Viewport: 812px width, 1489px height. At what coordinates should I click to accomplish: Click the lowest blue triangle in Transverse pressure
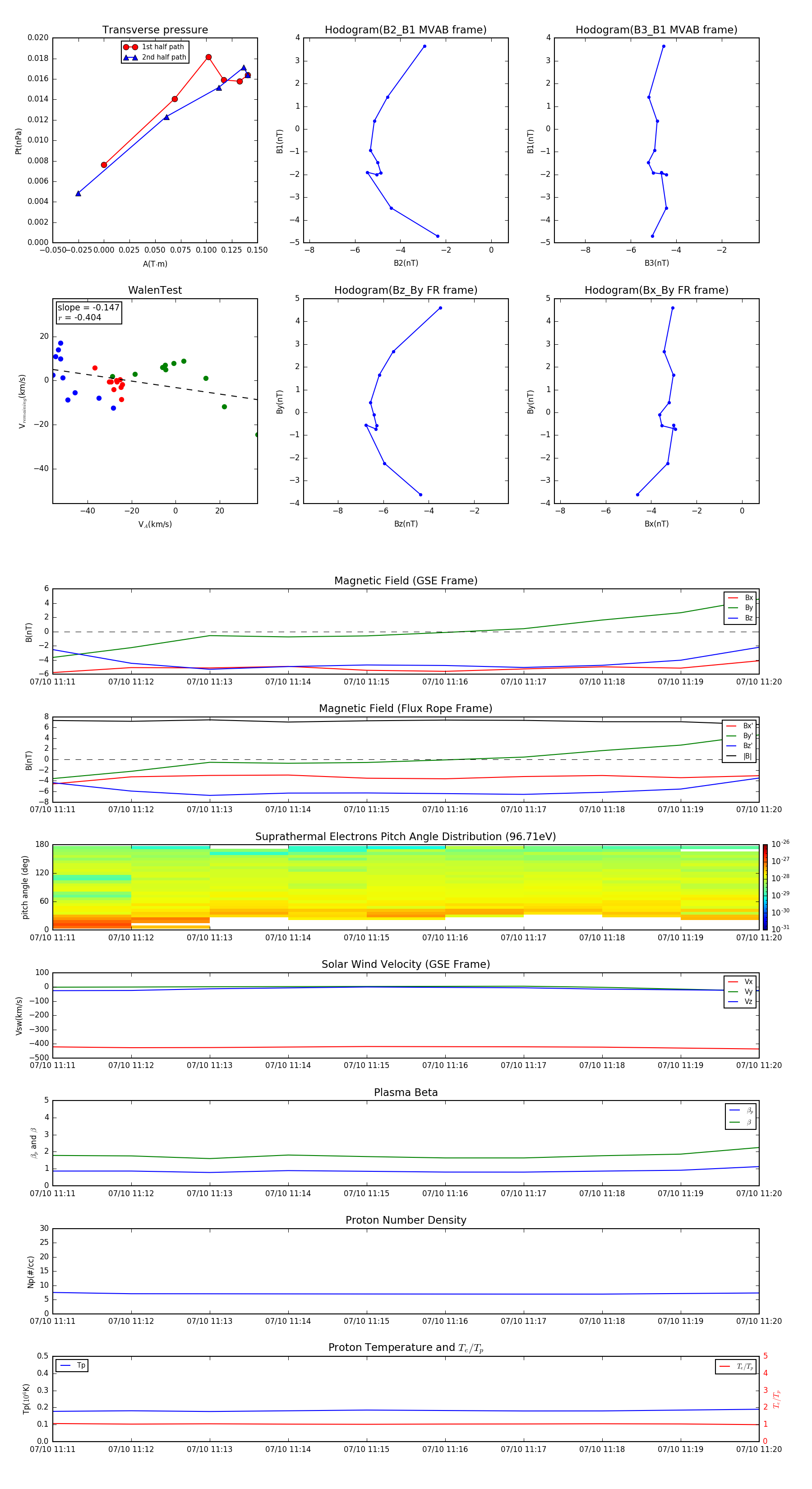78,194
